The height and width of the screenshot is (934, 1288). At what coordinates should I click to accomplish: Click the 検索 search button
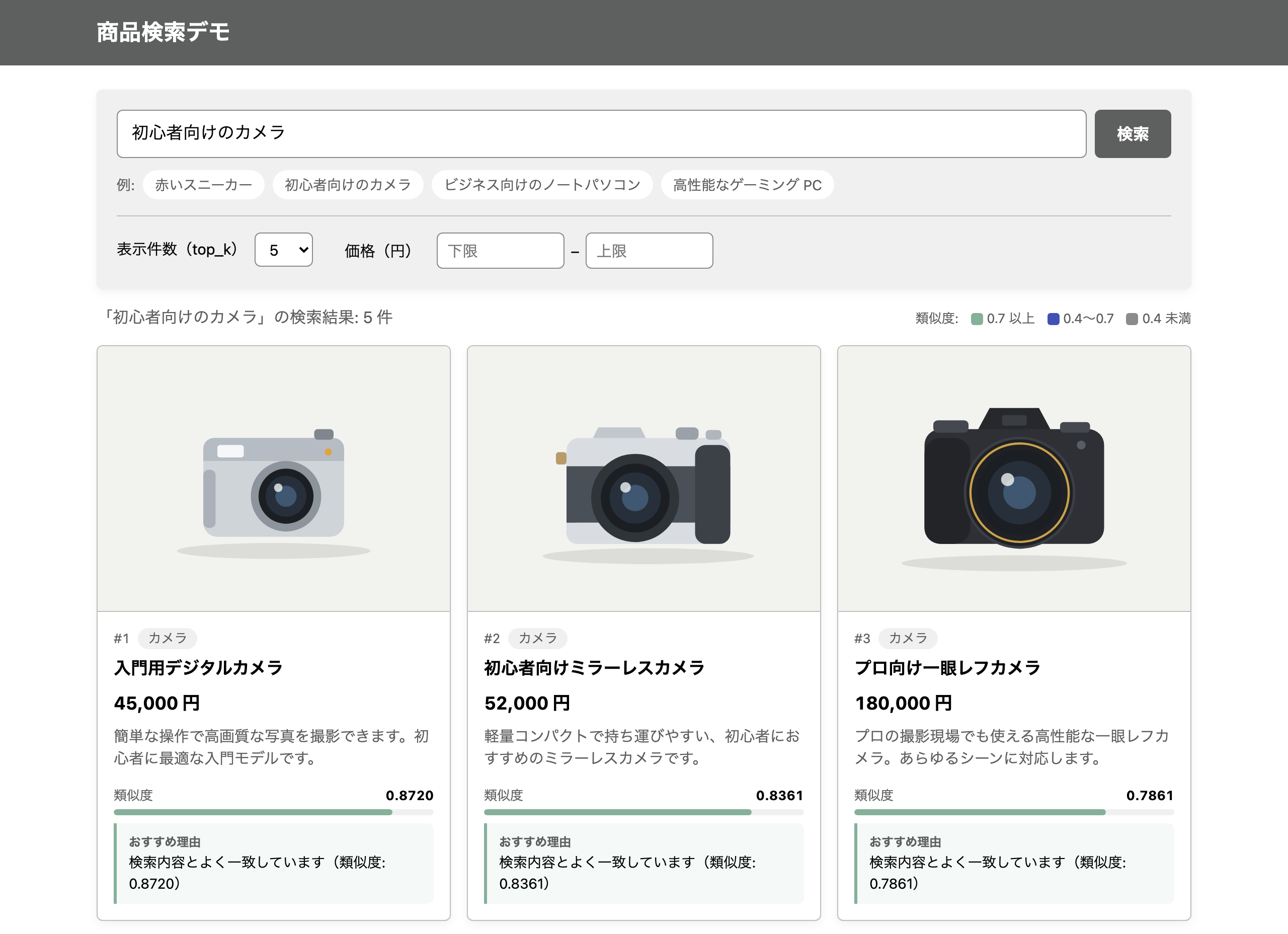pos(1133,133)
